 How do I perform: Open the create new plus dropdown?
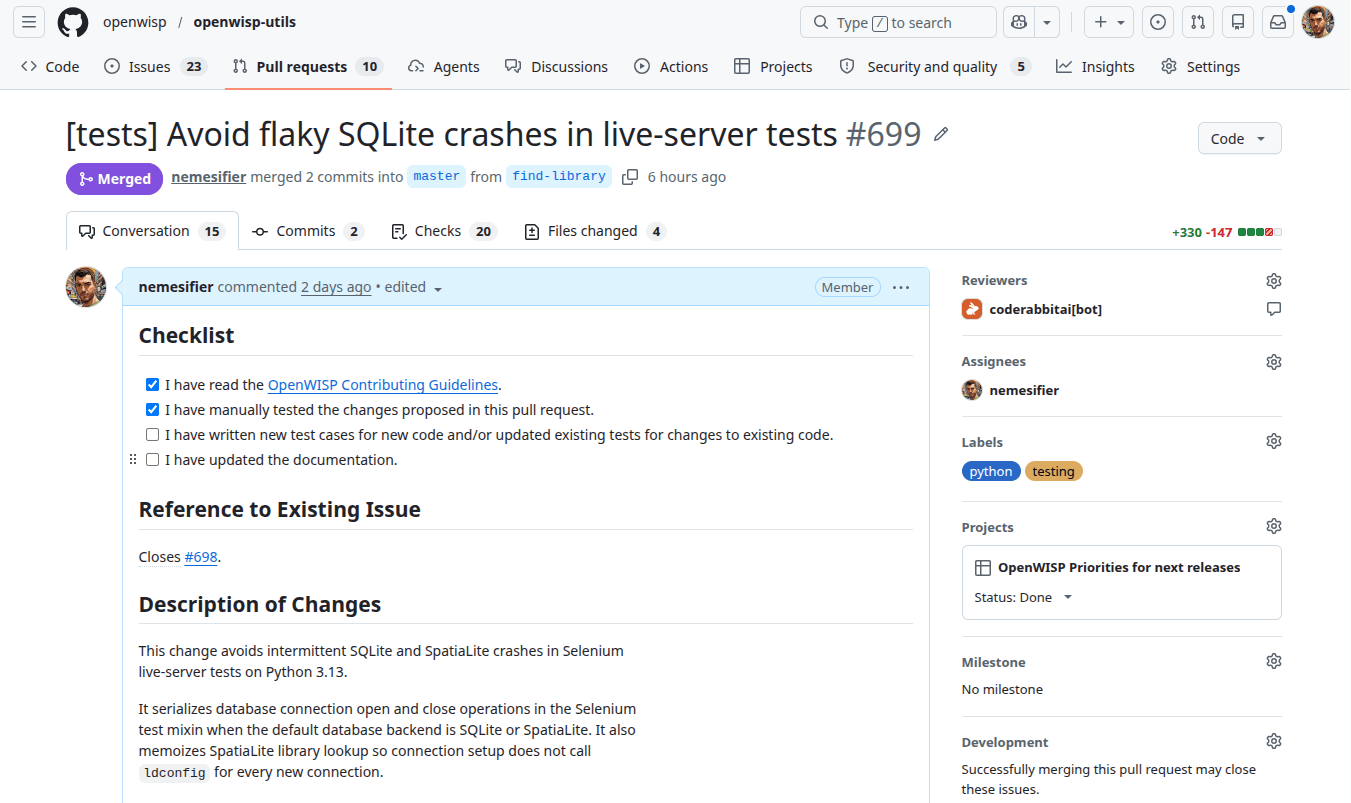pyautogui.click(x=1108, y=22)
